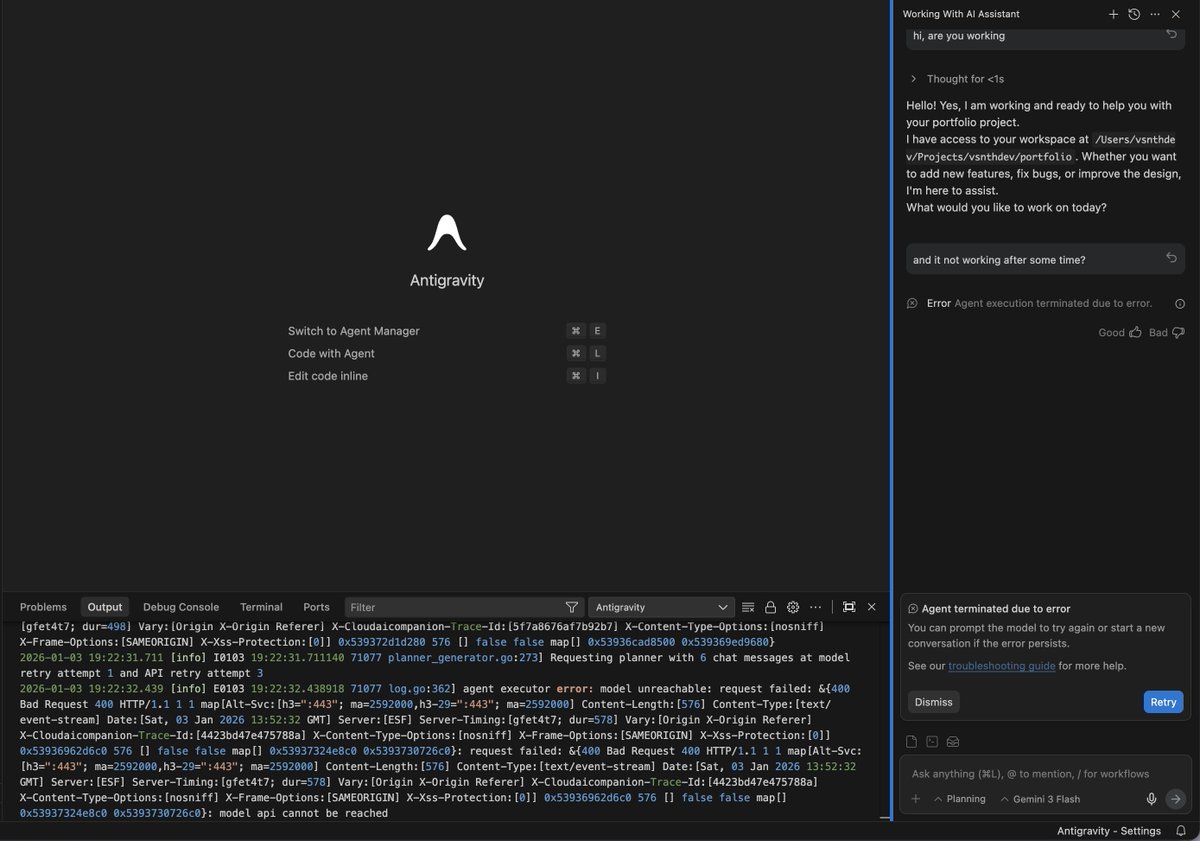Undo the 'hi, are you working' message
1200x841 pixels.
click(x=1171, y=34)
